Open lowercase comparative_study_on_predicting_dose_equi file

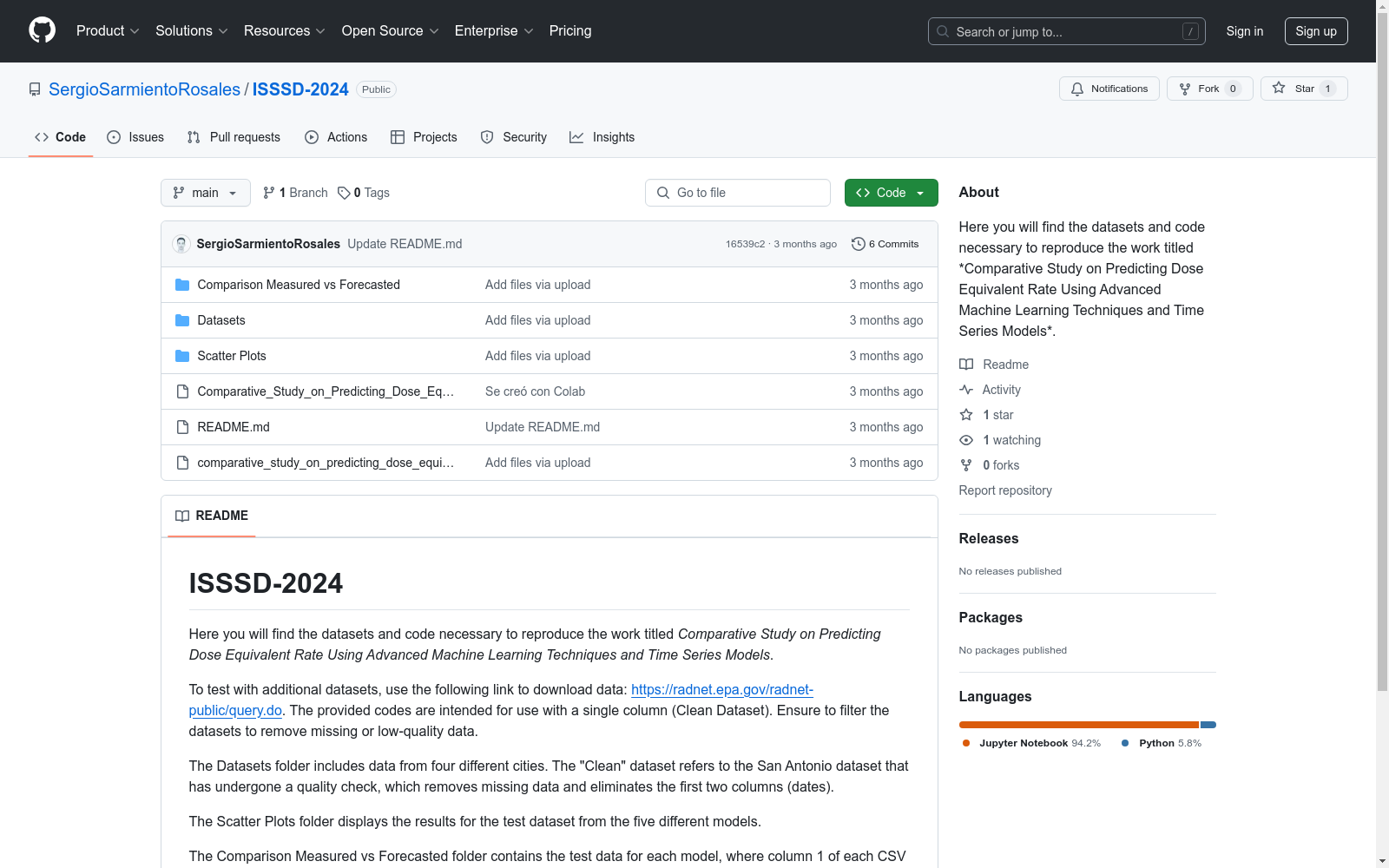pyautogui.click(x=326, y=463)
